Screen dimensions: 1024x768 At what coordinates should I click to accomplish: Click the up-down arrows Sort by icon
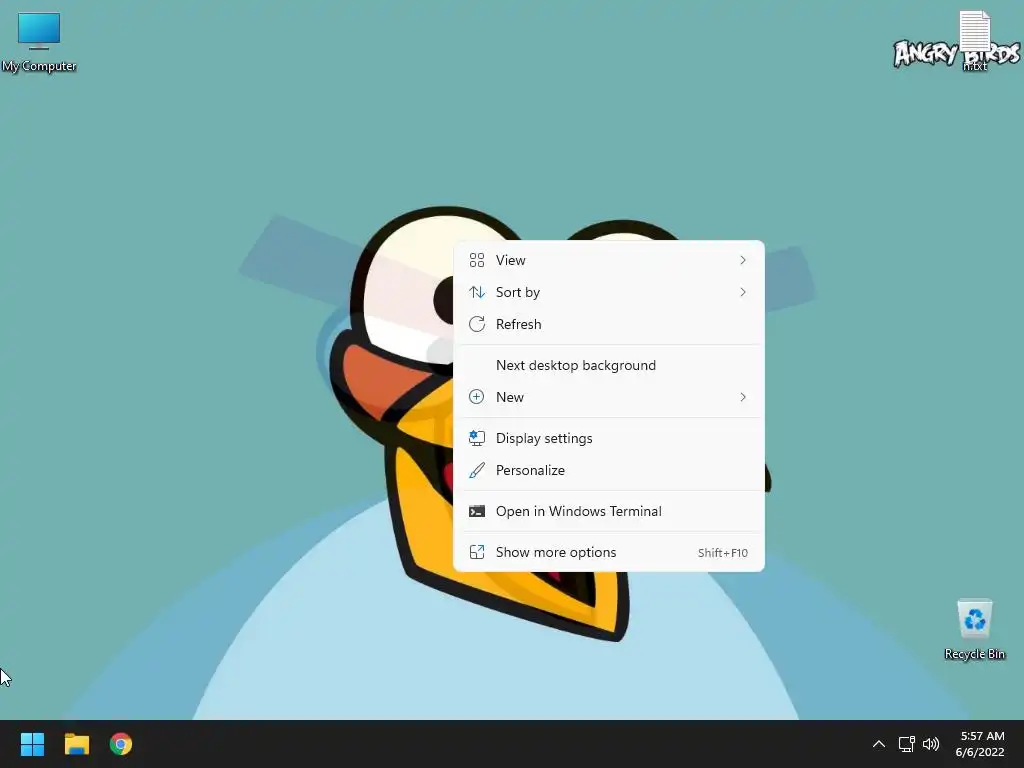pyautogui.click(x=477, y=292)
